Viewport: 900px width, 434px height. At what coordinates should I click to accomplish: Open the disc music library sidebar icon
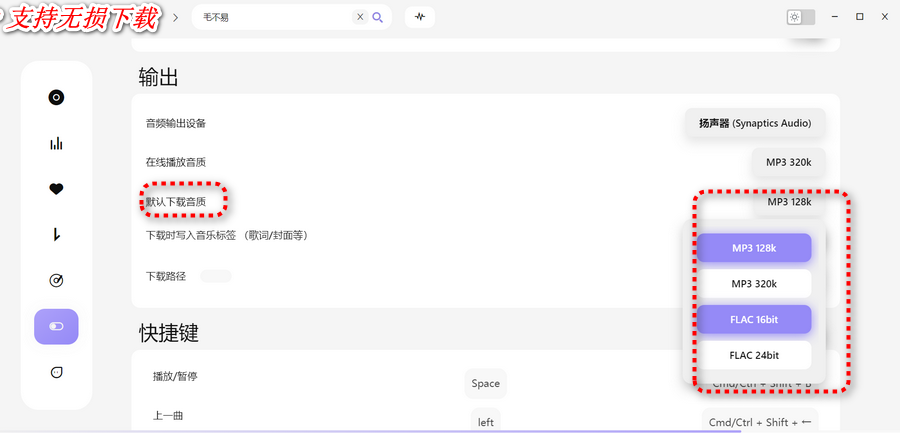(56, 97)
